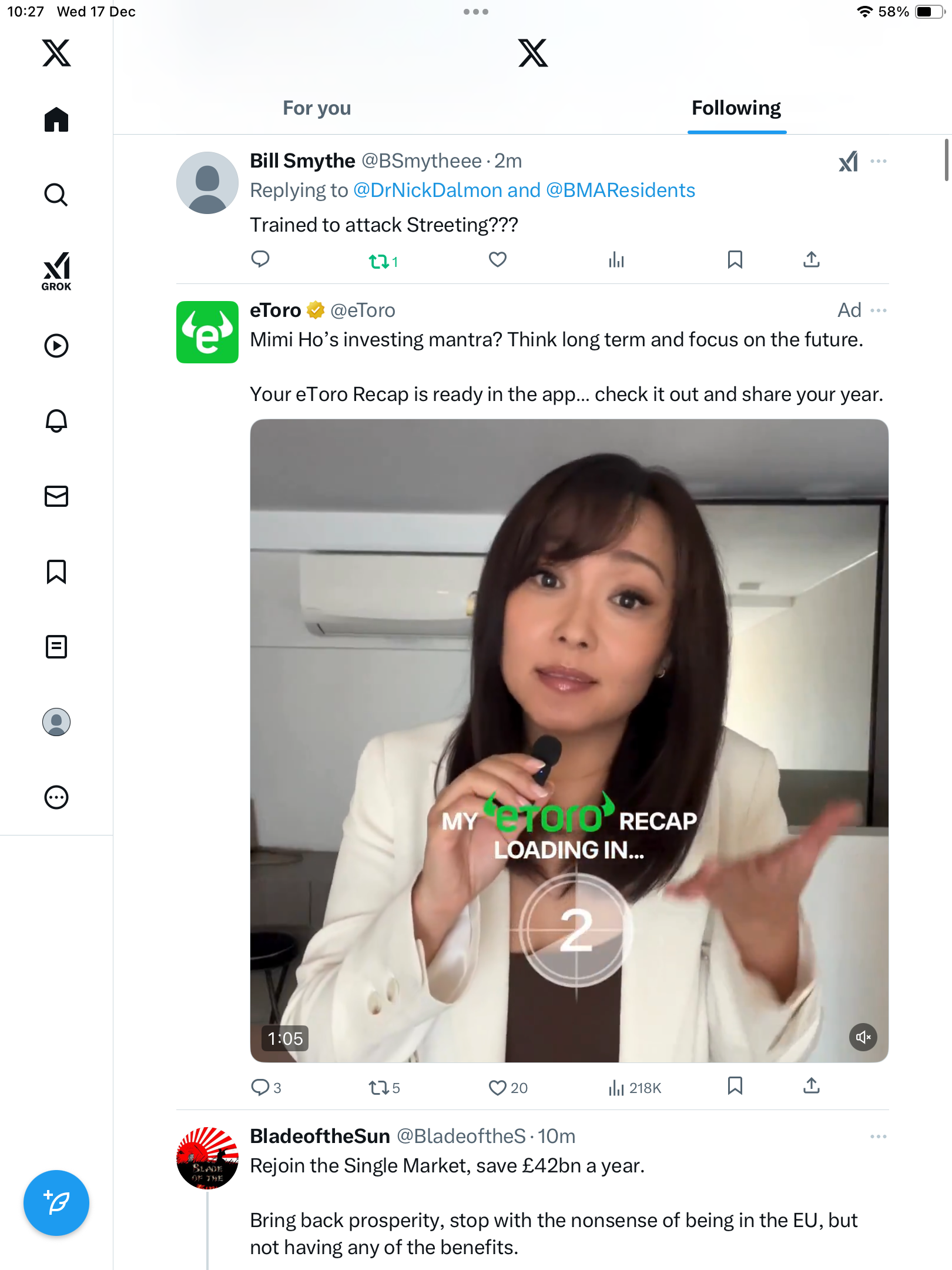Open more options on eToro ad
Screen dimensions: 952x1270
coord(879,310)
